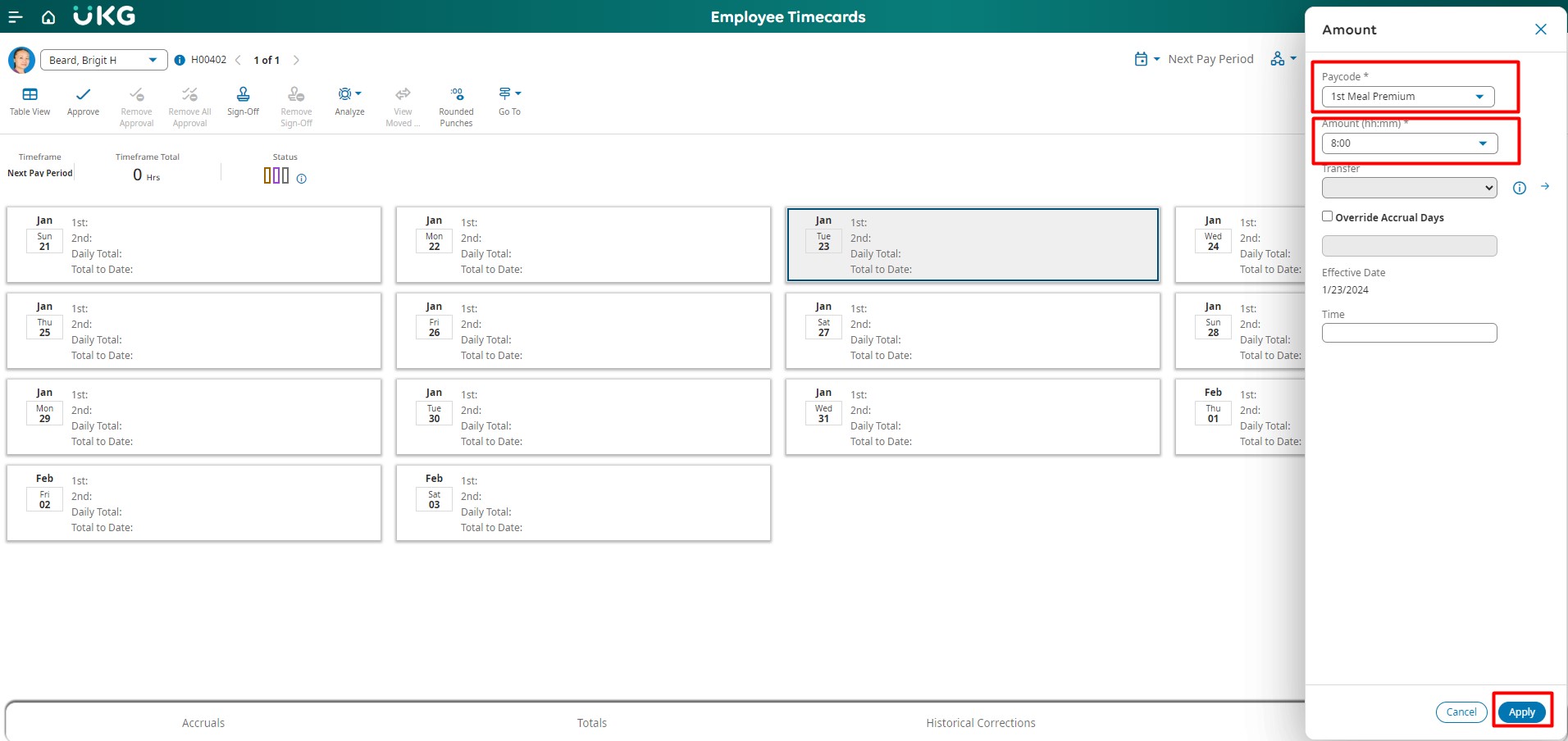Cancel the Amount panel

[x=1461, y=712]
